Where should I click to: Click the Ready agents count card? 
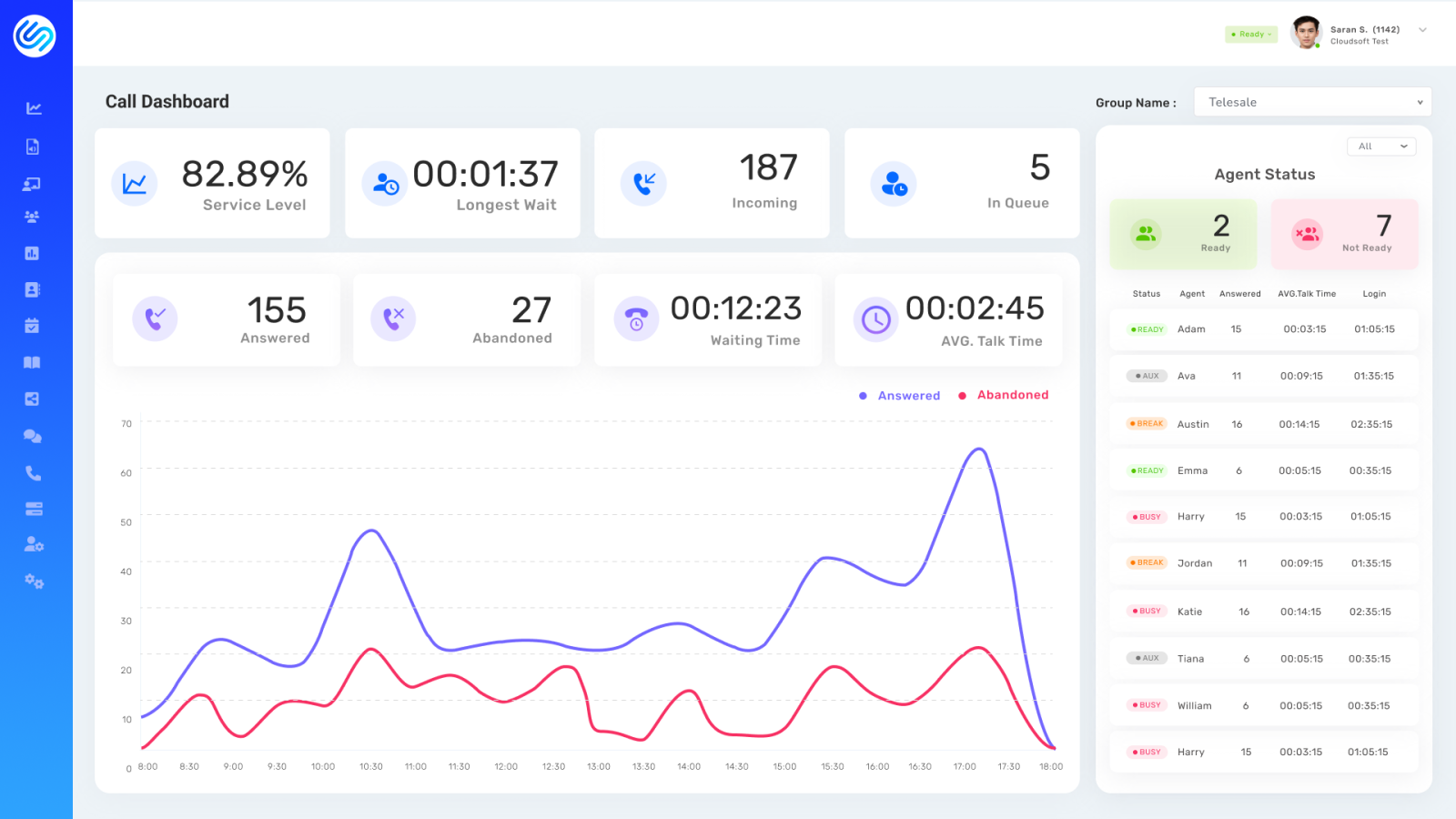coord(1183,234)
